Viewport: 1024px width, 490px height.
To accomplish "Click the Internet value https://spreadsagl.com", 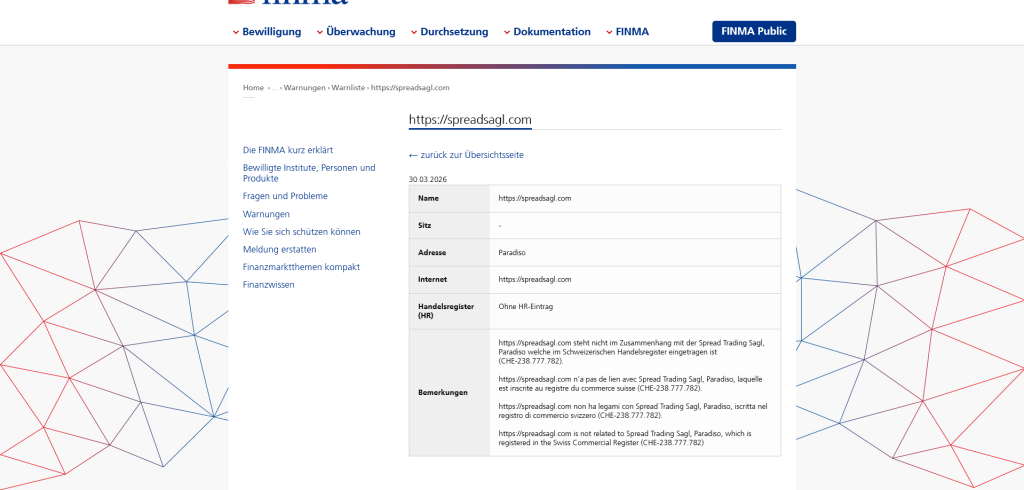I will [535, 280].
